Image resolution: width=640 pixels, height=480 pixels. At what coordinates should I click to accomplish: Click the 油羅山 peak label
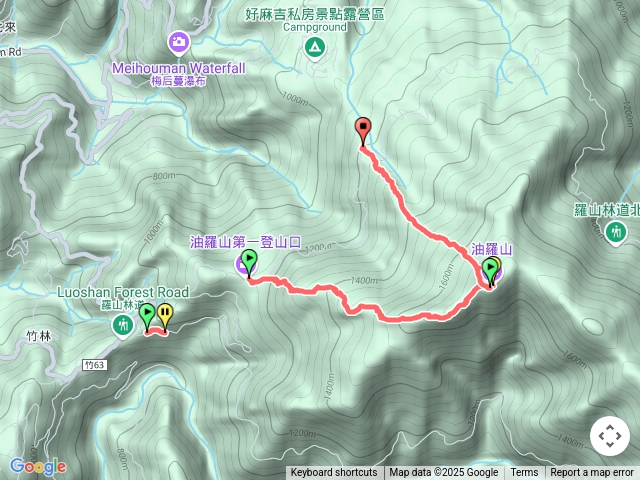pyautogui.click(x=491, y=249)
